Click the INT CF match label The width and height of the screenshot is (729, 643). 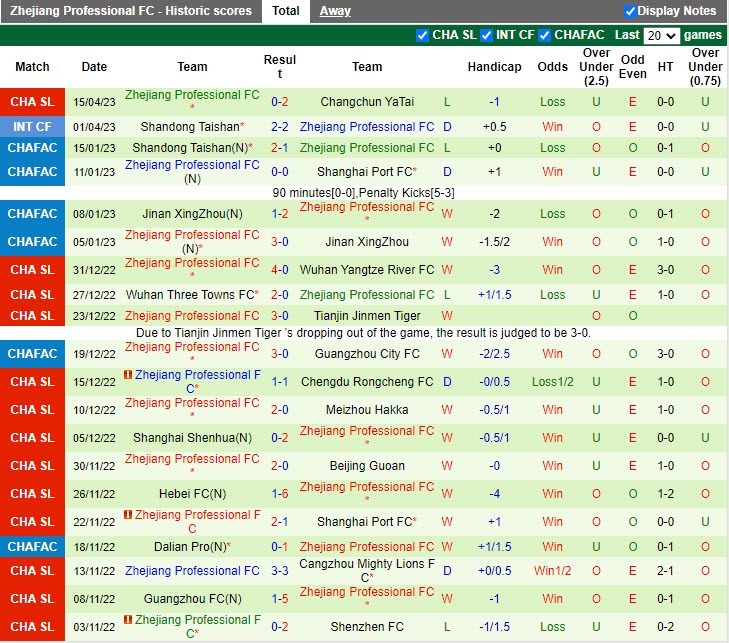32,126
